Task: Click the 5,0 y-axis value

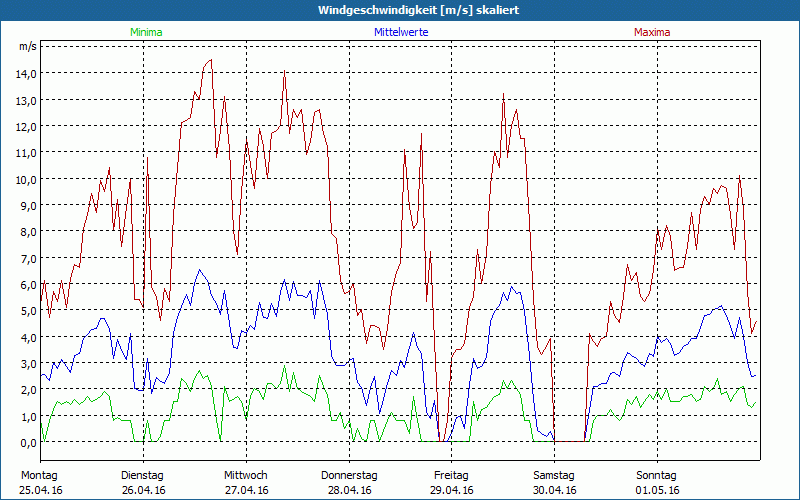Action: (28, 311)
